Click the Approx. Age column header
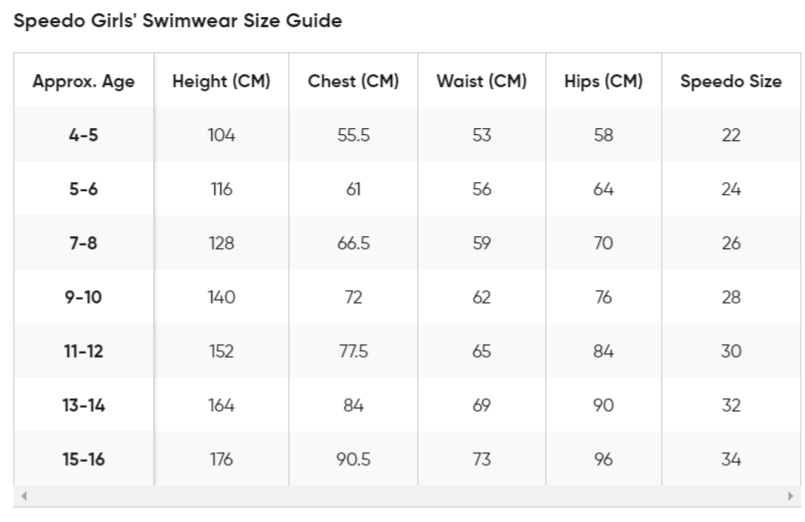This screenshot has width=805, height=522. click(83, 81)
